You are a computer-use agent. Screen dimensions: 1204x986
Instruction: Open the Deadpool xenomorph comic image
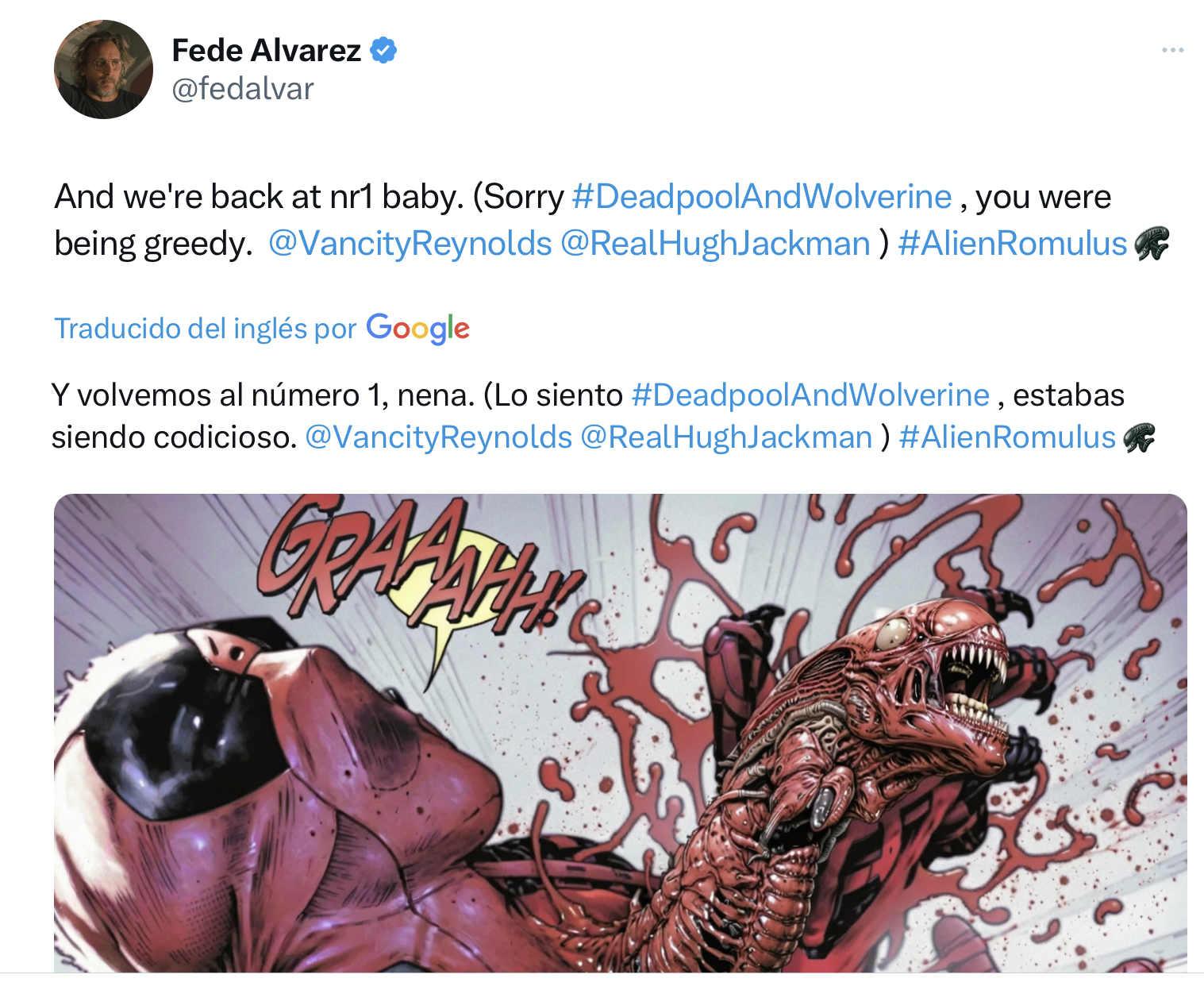[621, 733]
